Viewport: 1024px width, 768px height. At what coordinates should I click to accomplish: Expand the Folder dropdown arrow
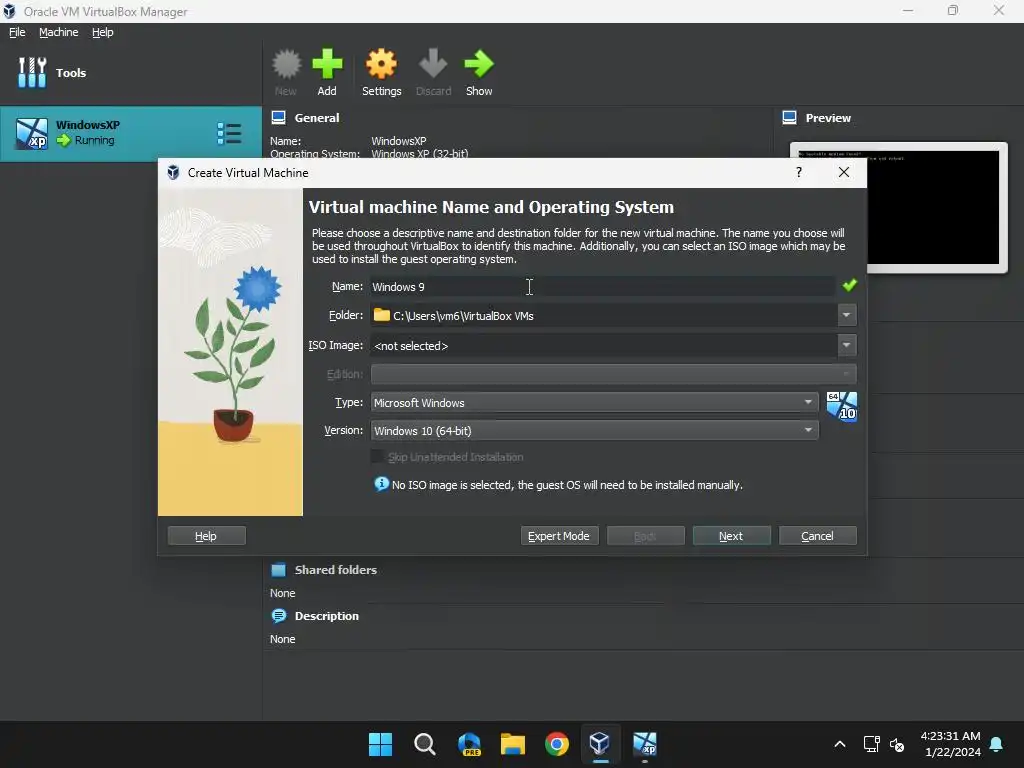click(x=846, y=315)
